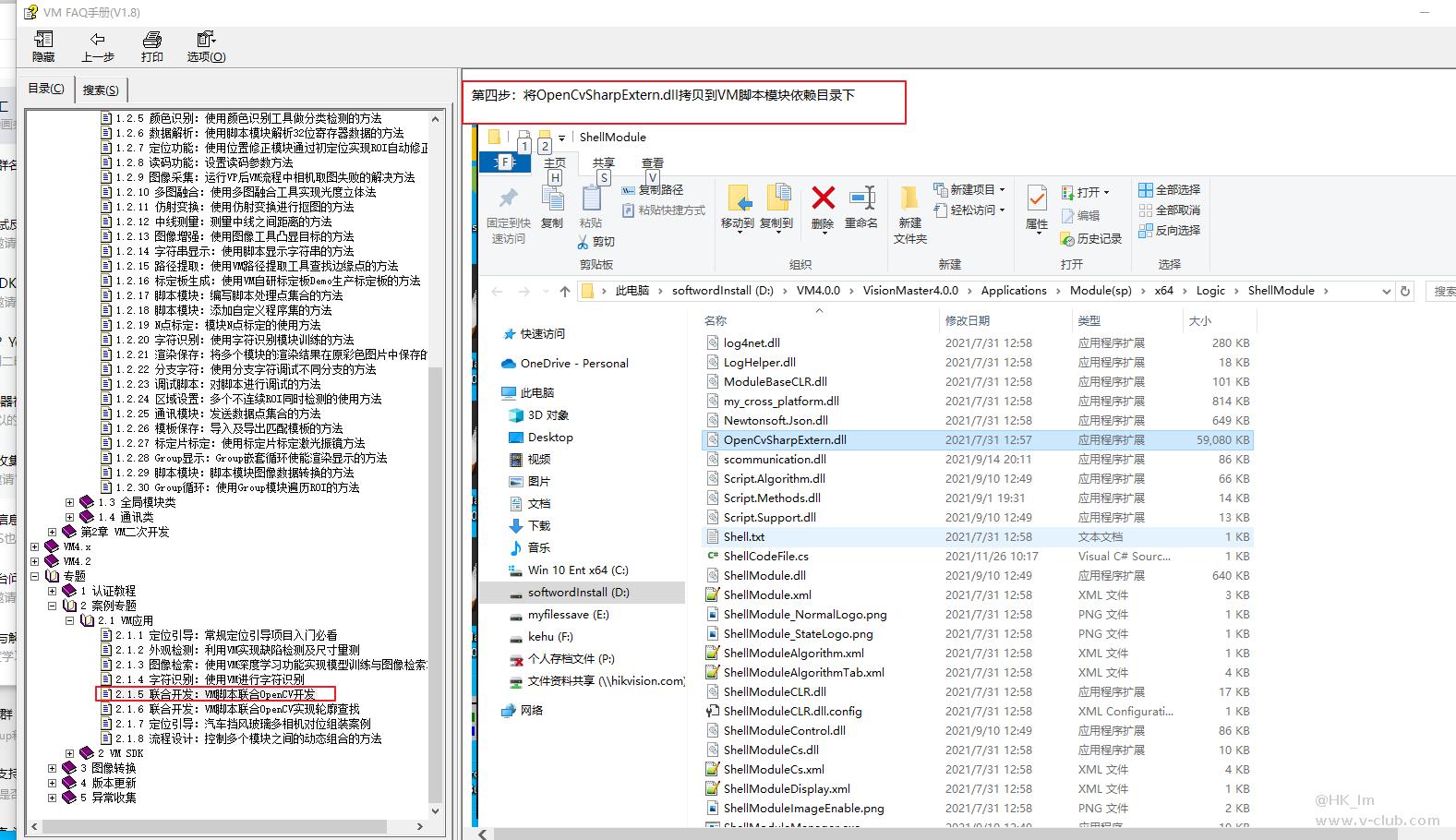This screenshot has height=840, width=1456.
Task: Open the address bar path dropdown arrow
Action: 1385,291
